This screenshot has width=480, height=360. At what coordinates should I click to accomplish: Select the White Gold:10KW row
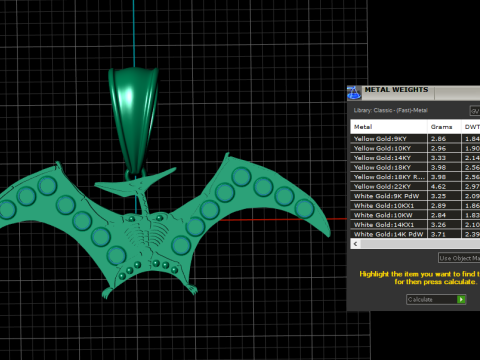415,215
